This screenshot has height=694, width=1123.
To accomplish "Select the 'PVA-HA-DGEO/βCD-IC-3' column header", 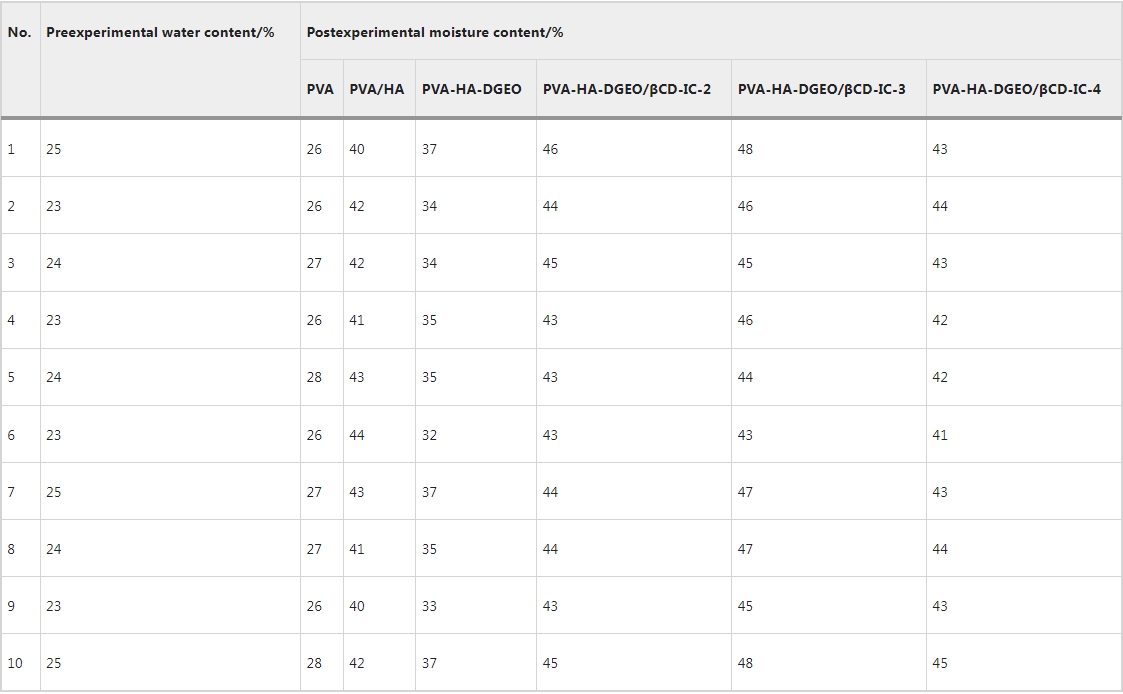I will (822, 89).
